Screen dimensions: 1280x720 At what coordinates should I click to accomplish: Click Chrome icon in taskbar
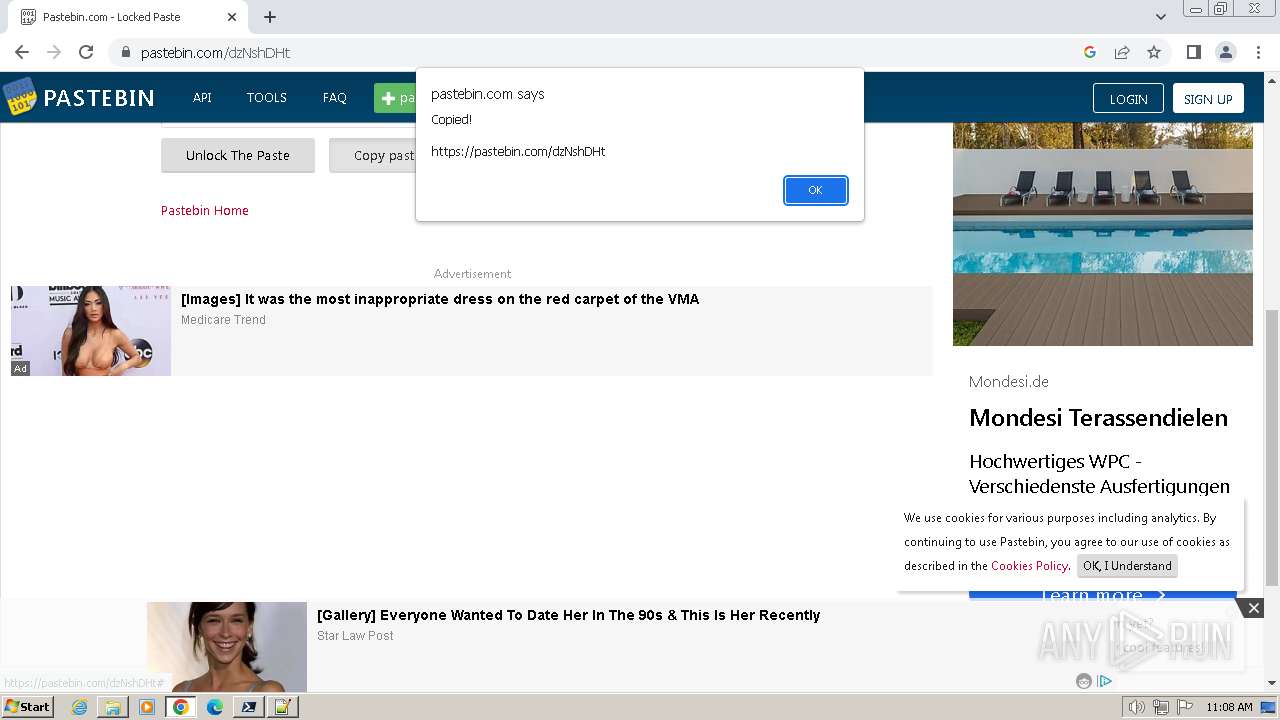click(x=181, y=707)
